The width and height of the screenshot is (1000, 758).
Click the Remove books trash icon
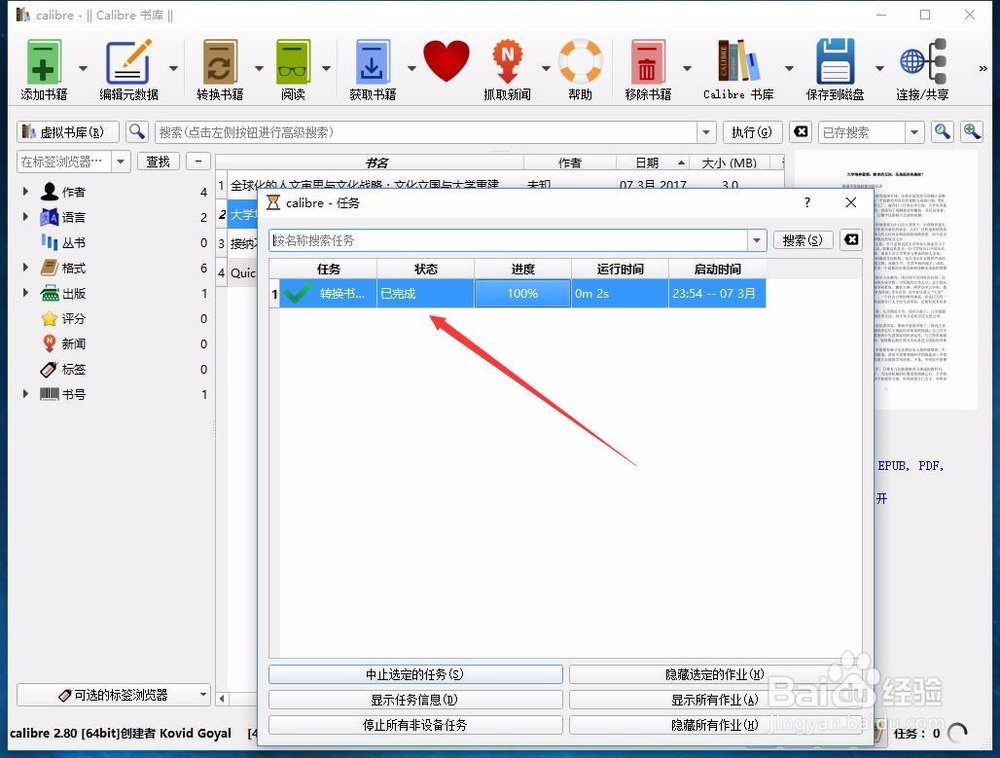pyautogui.click(x=648, y=62)
